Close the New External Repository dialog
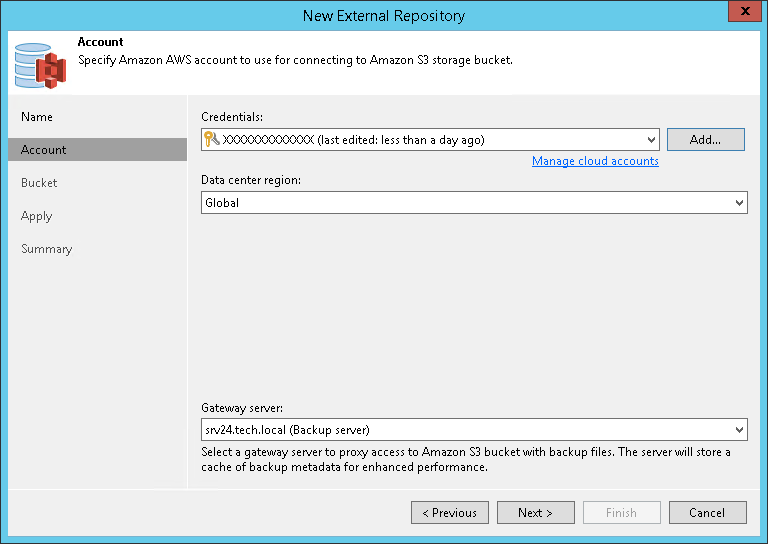This screenshot has width=768, height=544. pyautogui.click(x=741, y=15)
